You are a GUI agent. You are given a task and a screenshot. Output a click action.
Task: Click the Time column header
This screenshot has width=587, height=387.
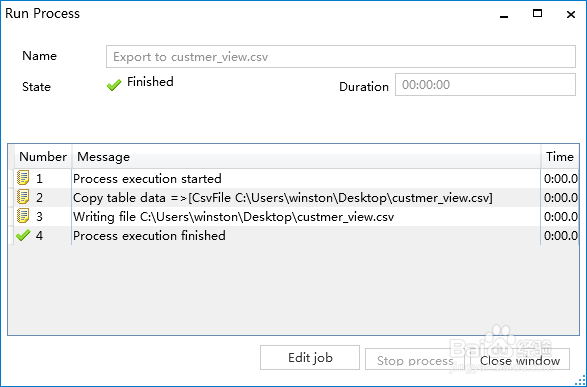(560, 156)
